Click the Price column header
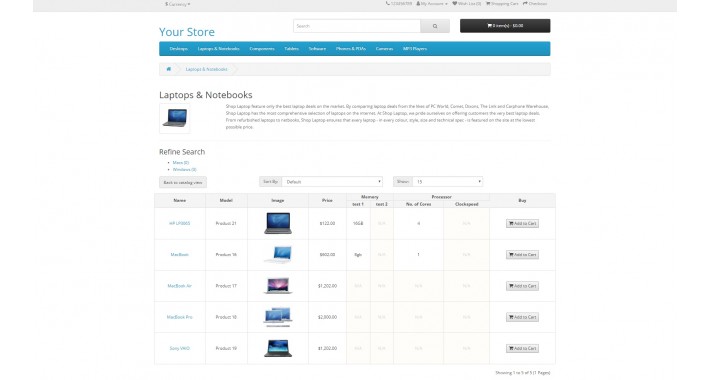This screenshot has width=710, height=380. tap(327, 200)
